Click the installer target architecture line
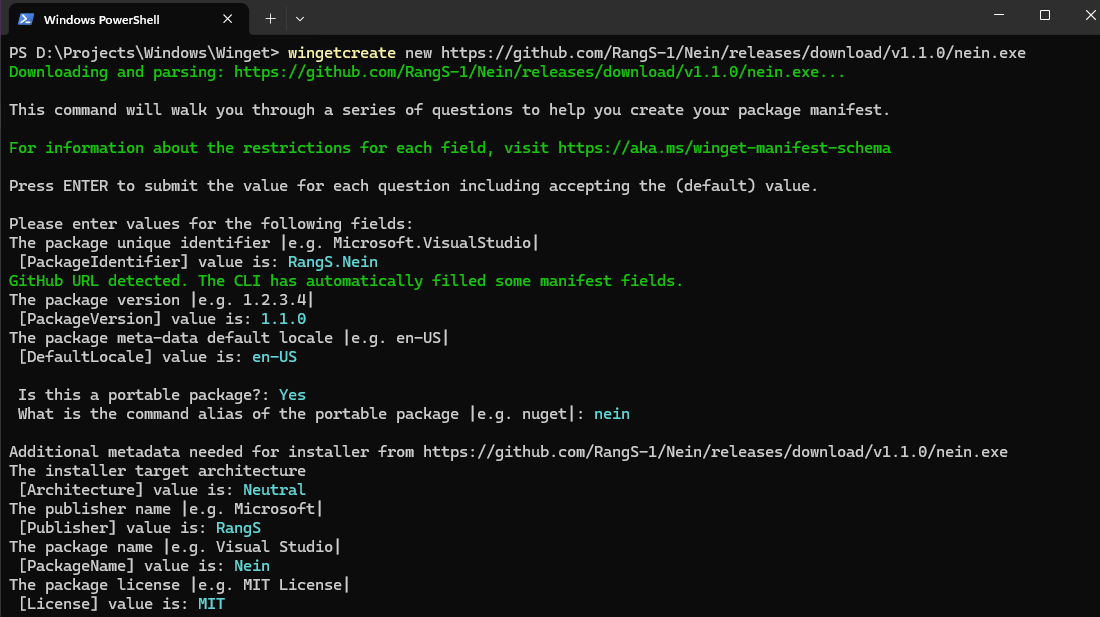1100x617 pixels. tap(157, 471)
